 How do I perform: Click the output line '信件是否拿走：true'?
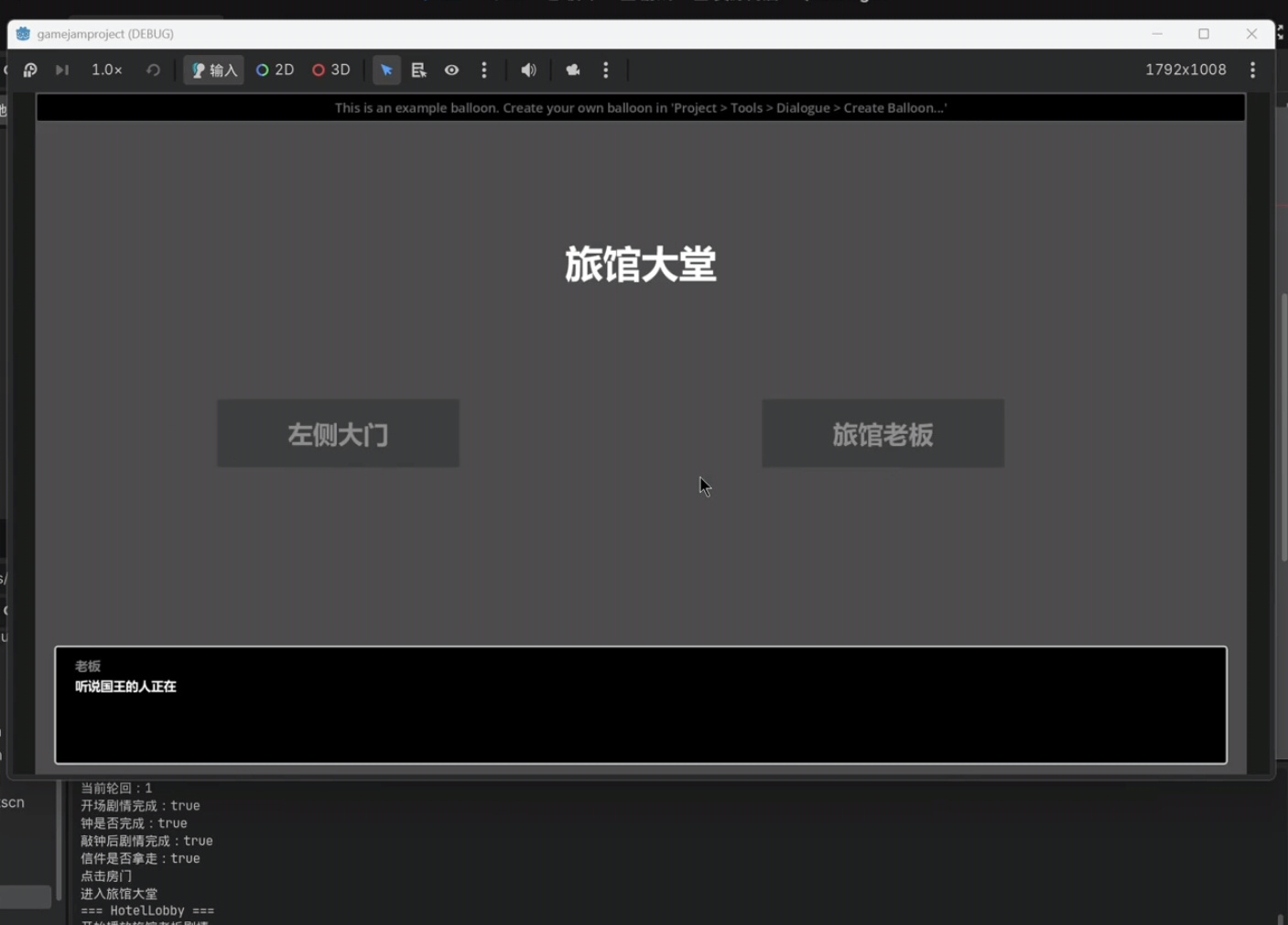coord(140,858)
